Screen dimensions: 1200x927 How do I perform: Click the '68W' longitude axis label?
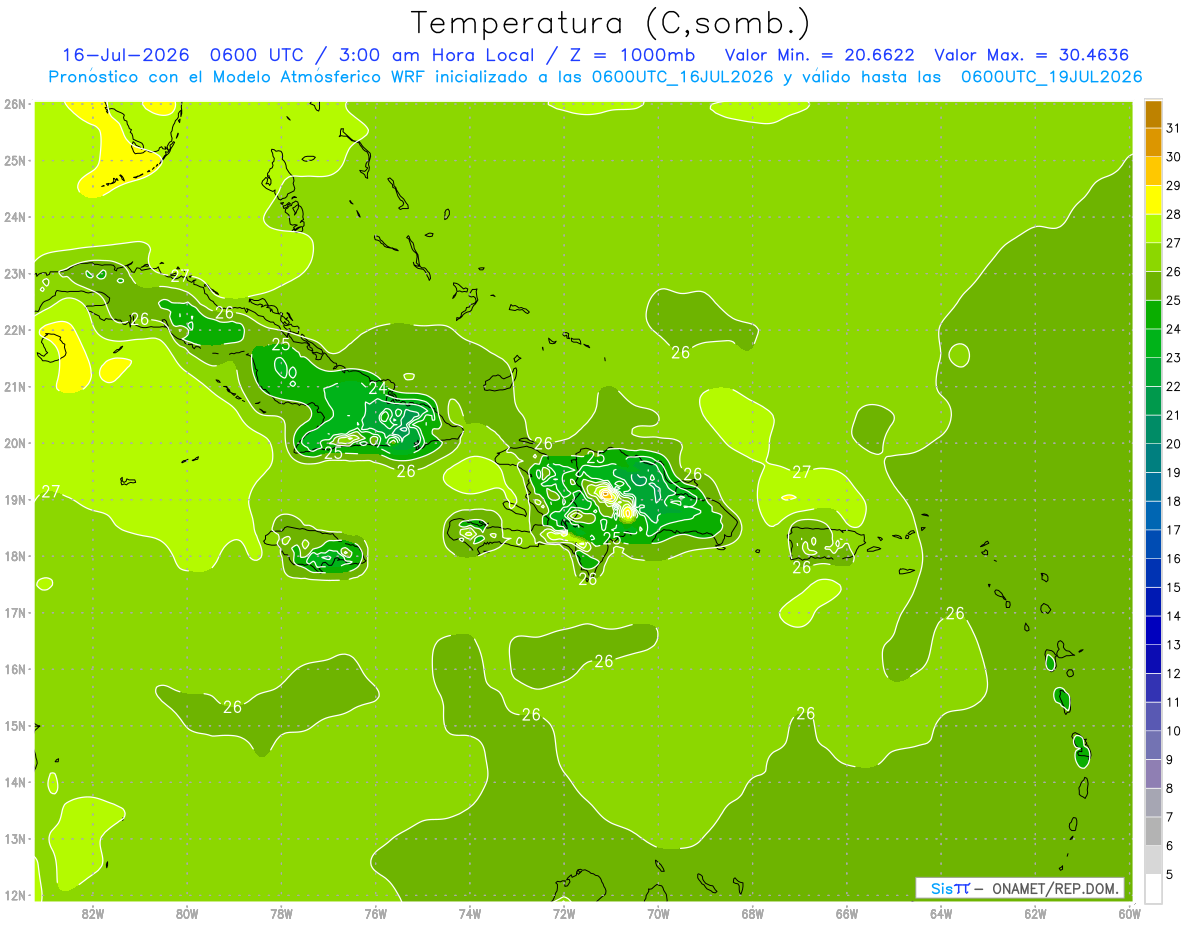click(x=753, y=913)
